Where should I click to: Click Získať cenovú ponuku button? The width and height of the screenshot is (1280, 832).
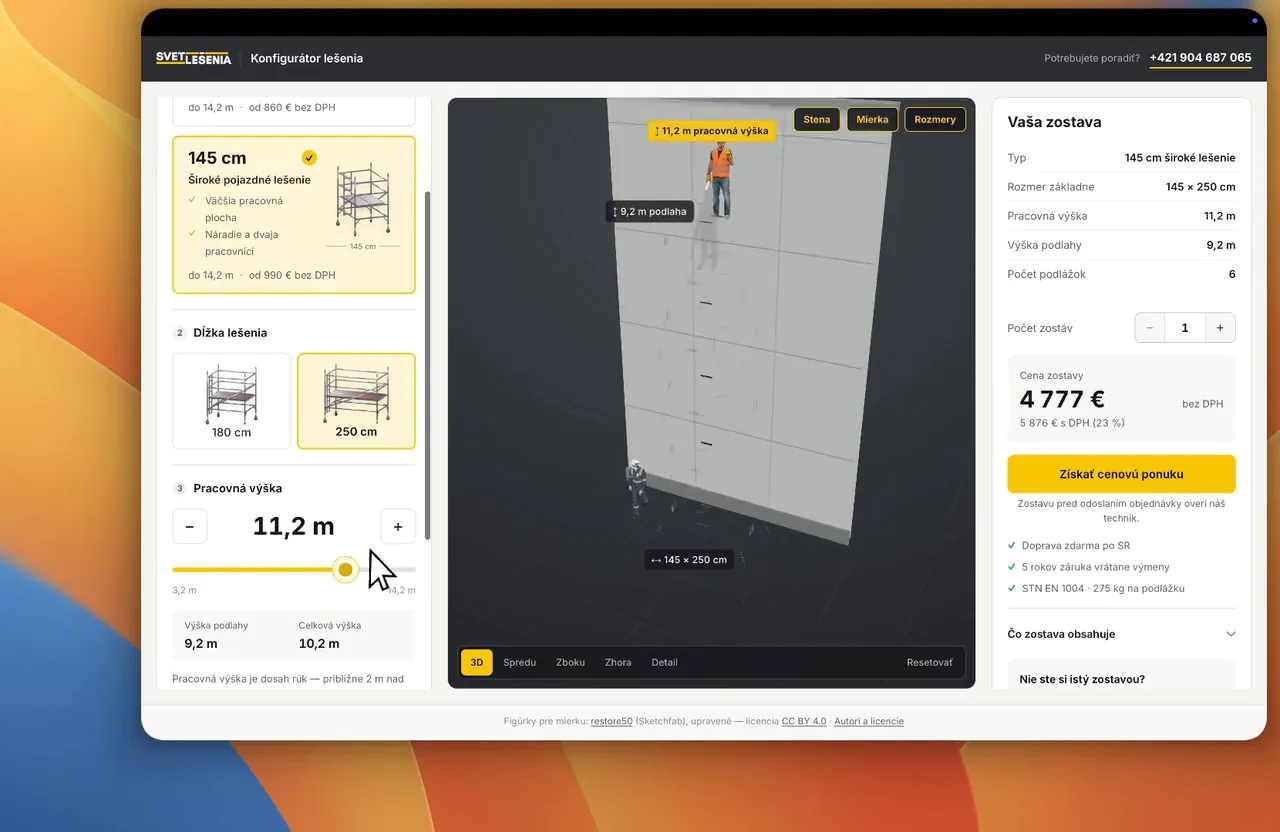[x=1121, y=474]
